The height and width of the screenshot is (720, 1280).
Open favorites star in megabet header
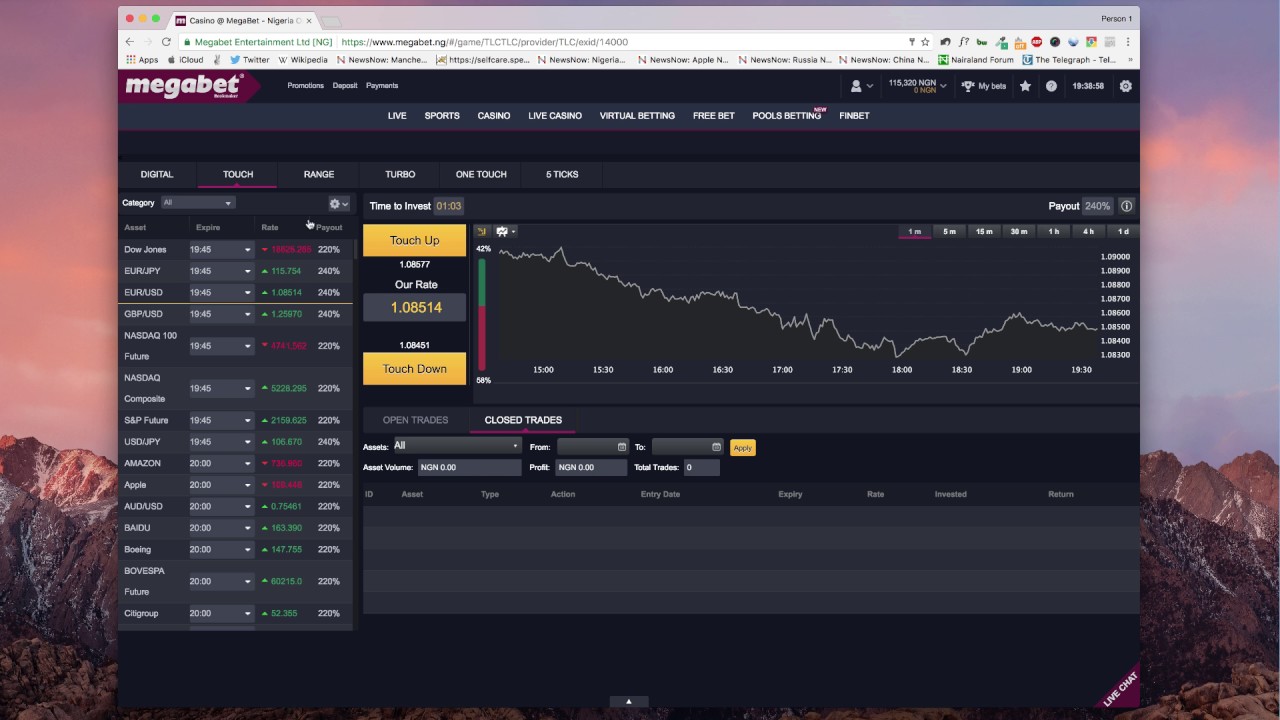[1025, 86]
